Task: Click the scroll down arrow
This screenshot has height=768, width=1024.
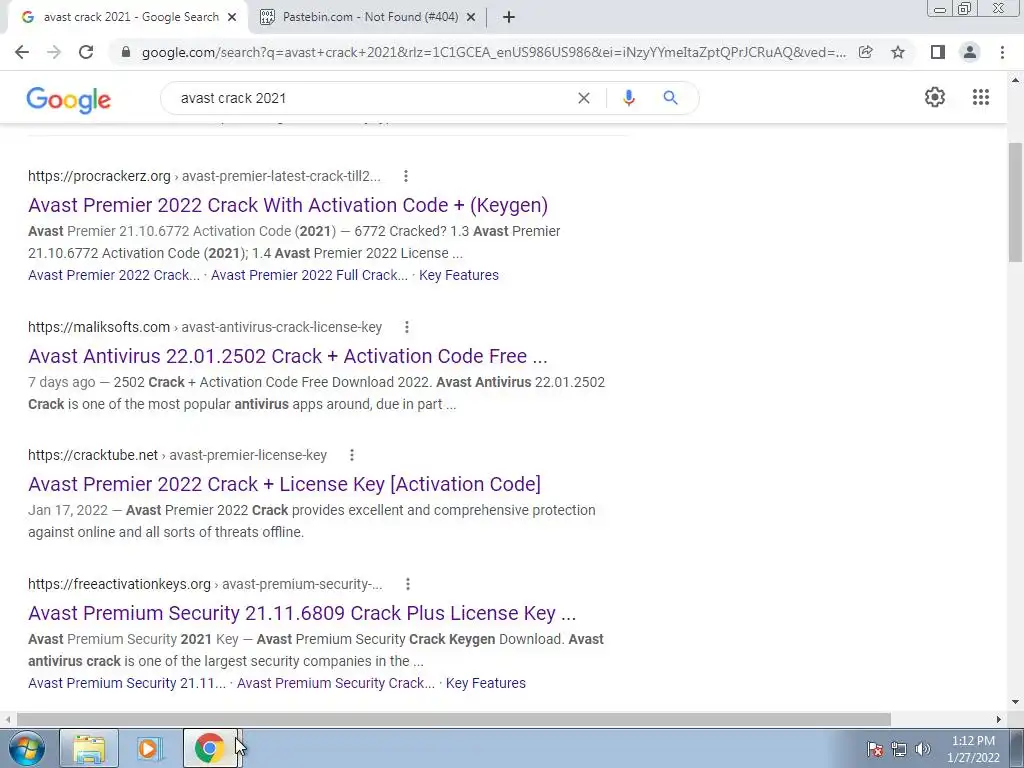Action: click(x=1016, y=703)
